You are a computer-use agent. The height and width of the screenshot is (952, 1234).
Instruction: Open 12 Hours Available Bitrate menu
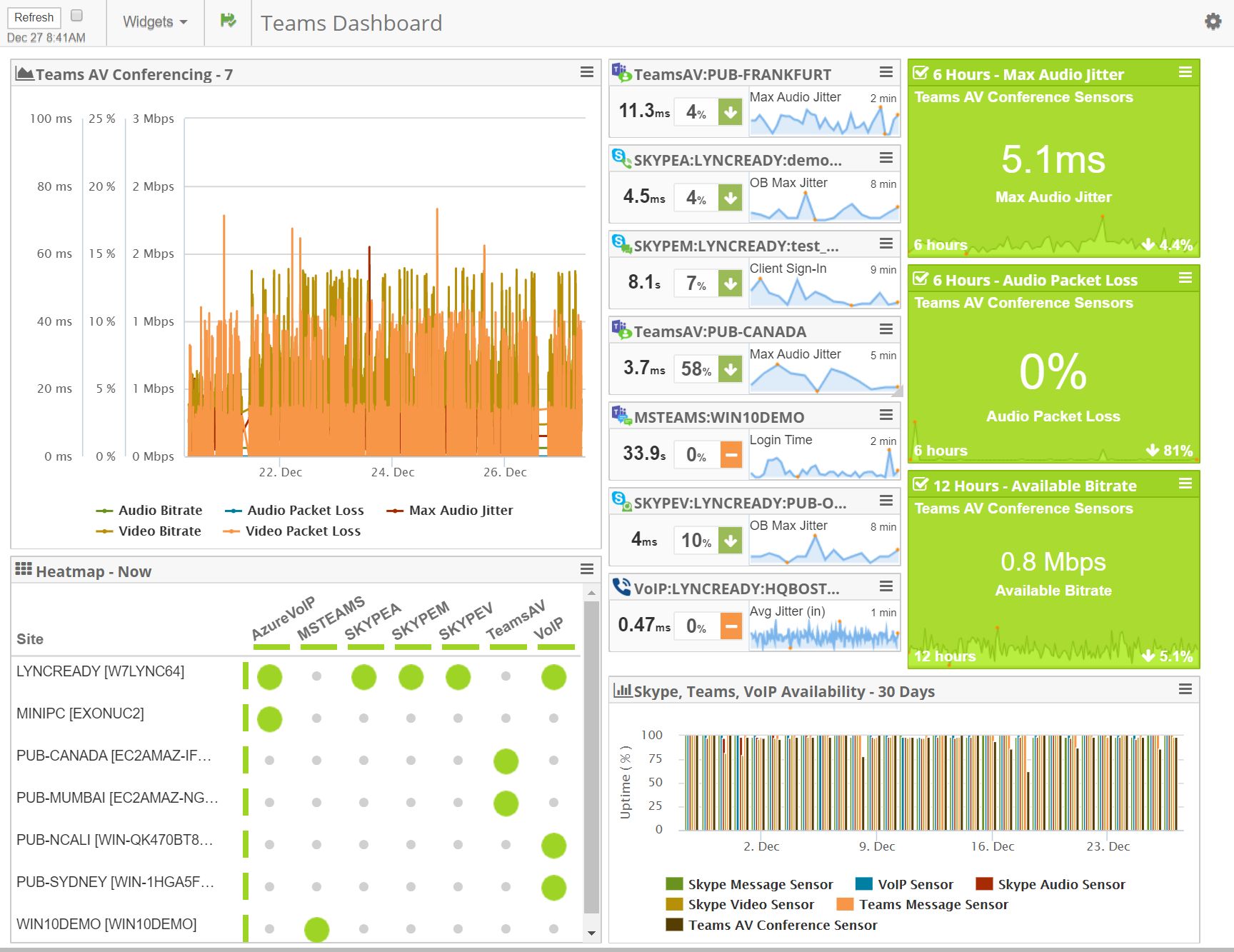pyautogui.click(x=1185, y=483)
